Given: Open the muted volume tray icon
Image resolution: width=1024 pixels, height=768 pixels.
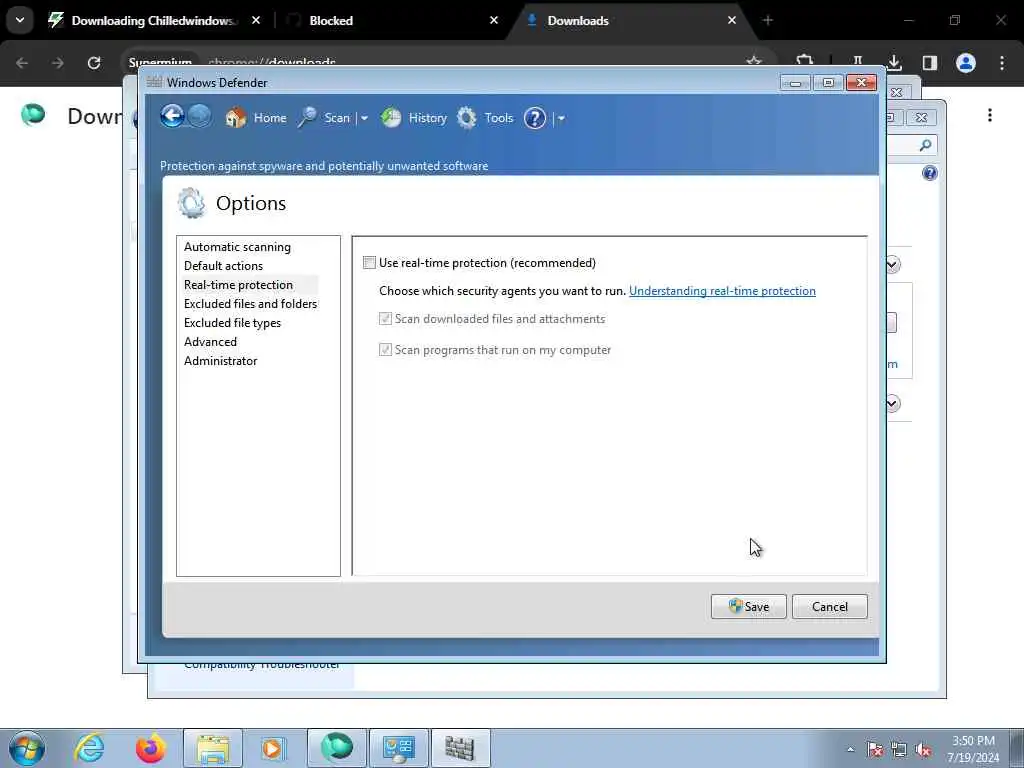Looking at the screenshot, I should (x=923, y=749).
